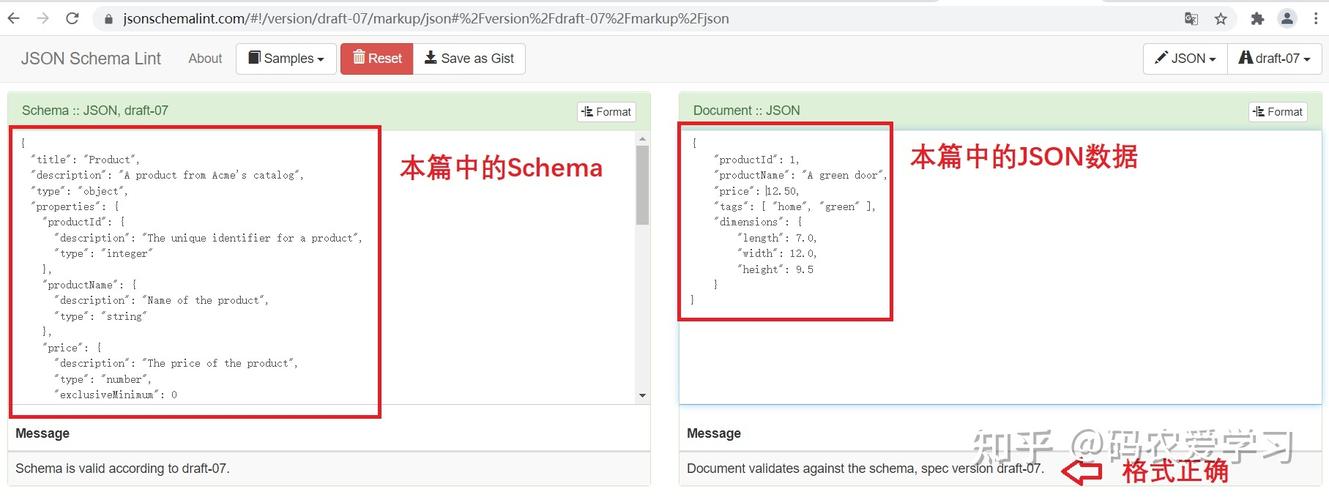Open the browser three-dot menu
The image size is (1329, 500).
pos(1315,18)
